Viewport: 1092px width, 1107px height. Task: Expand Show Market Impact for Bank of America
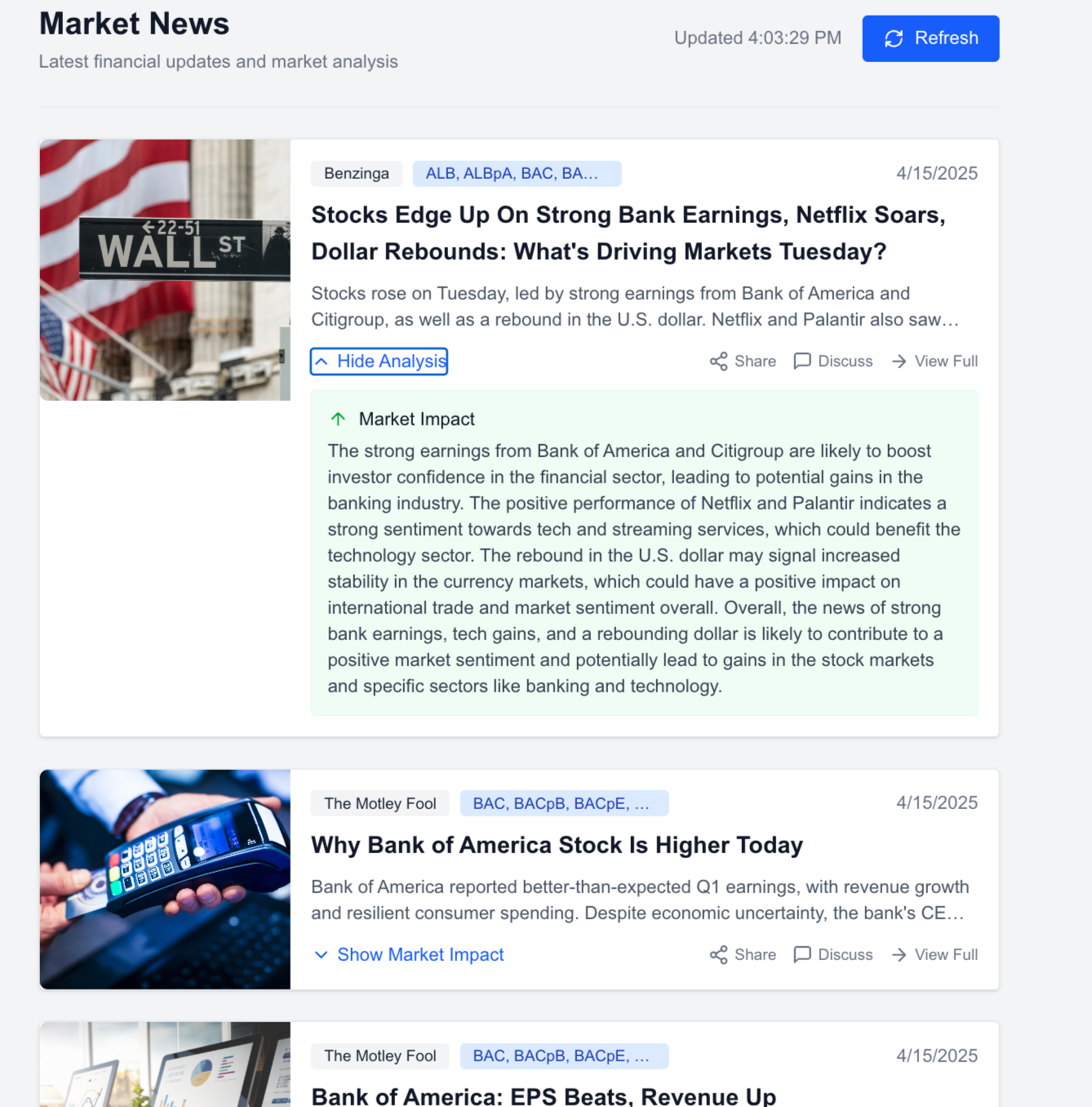(409, 955)
